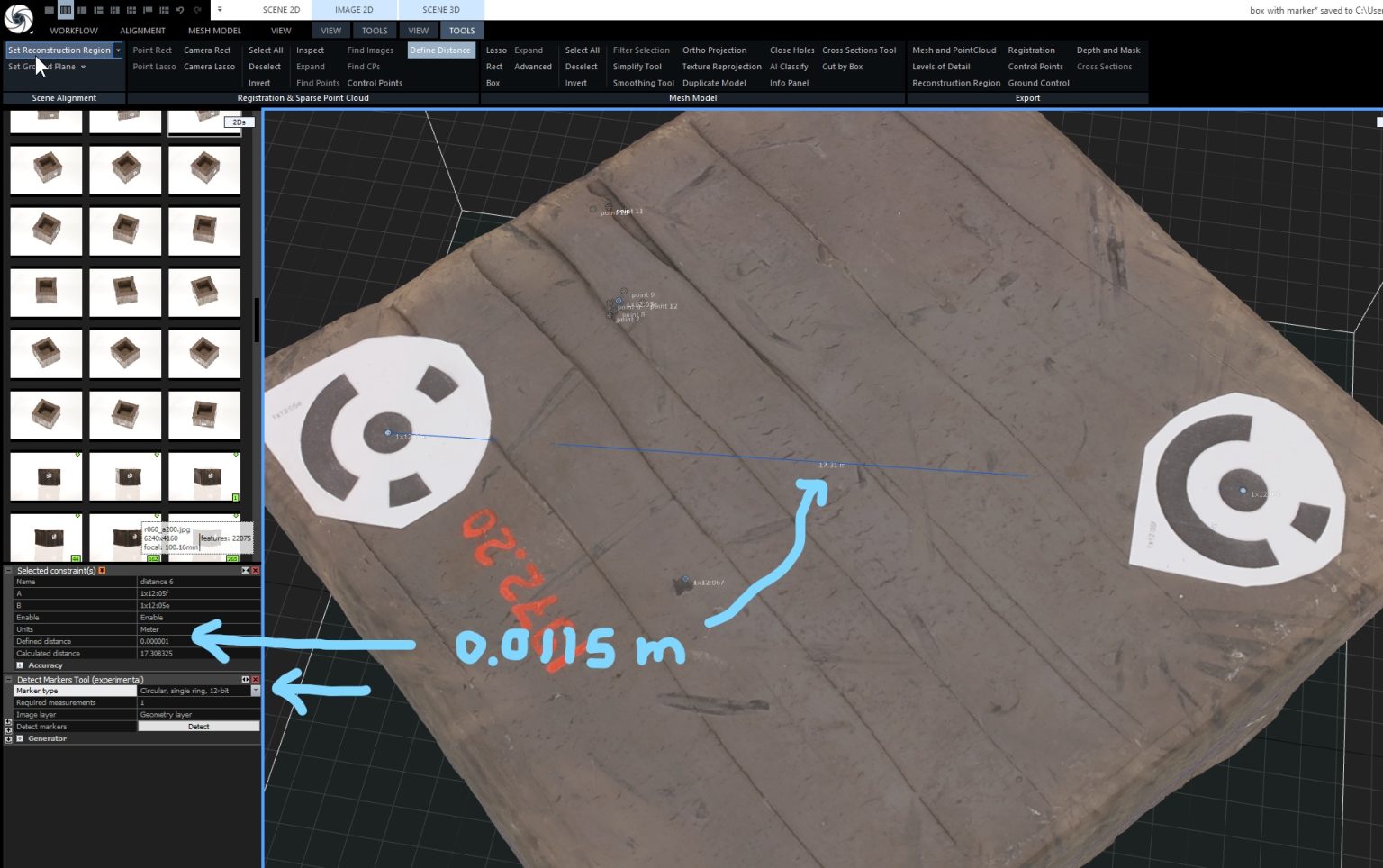Toggle the active Define Distance tool
This screenshot has height=868, width=1383.
coord(440,50)
